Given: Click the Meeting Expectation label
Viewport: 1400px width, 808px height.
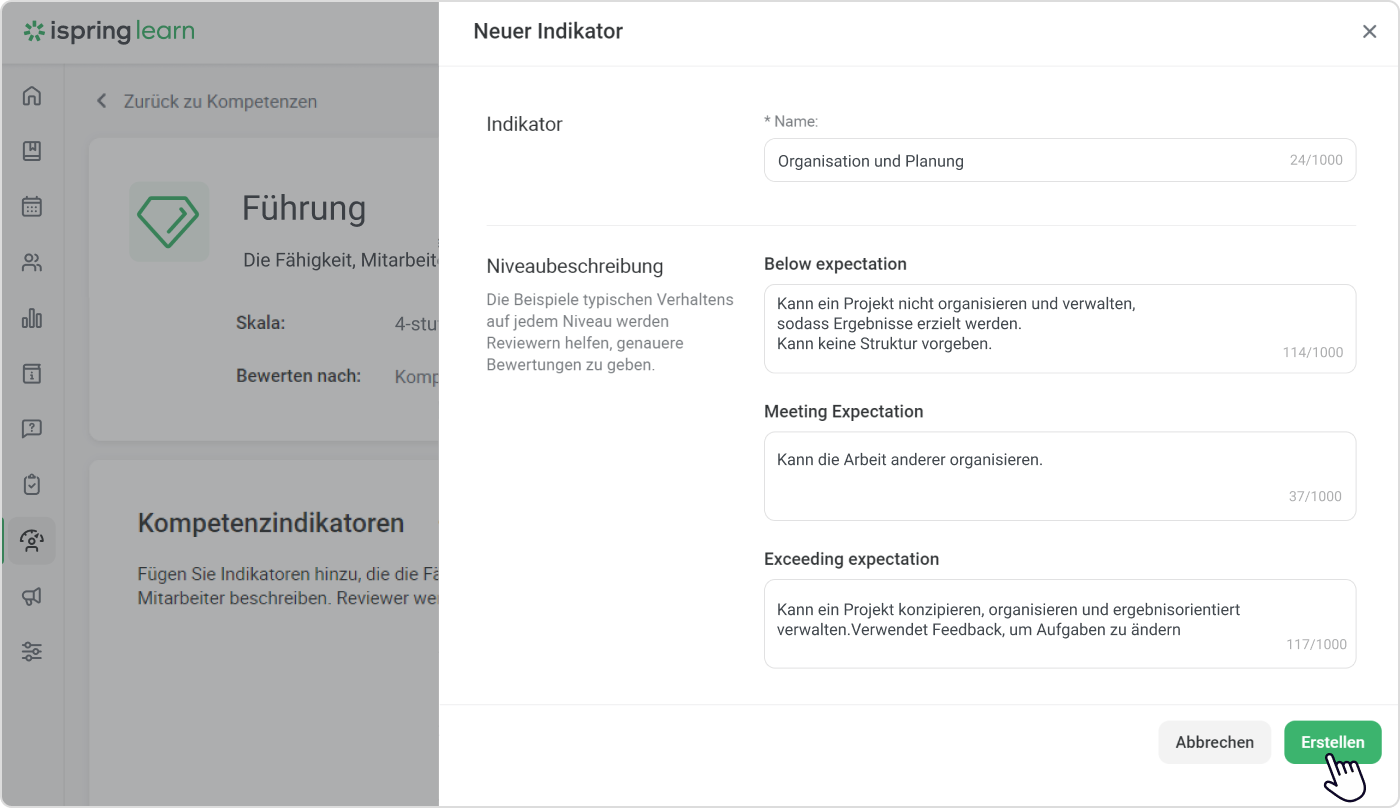Looking at the screenshot, I should tap(843, 411).
